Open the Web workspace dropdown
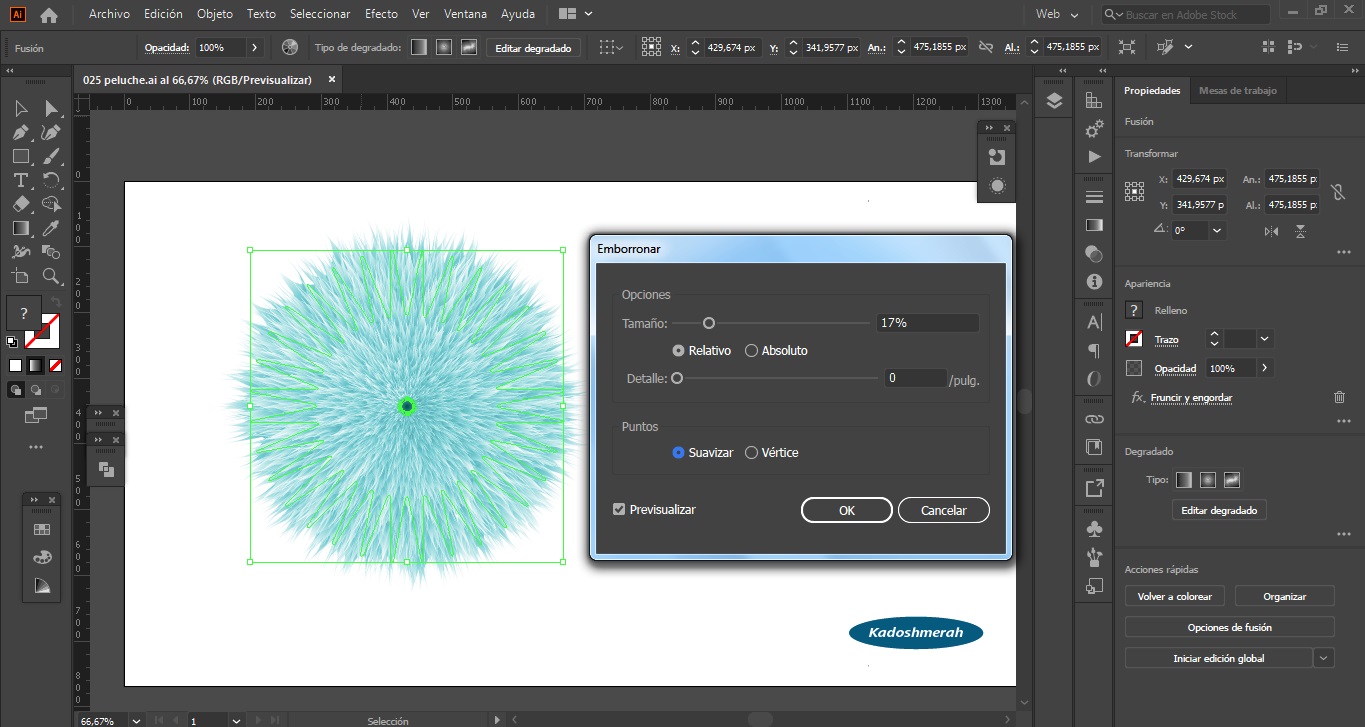 point(1058,15)
